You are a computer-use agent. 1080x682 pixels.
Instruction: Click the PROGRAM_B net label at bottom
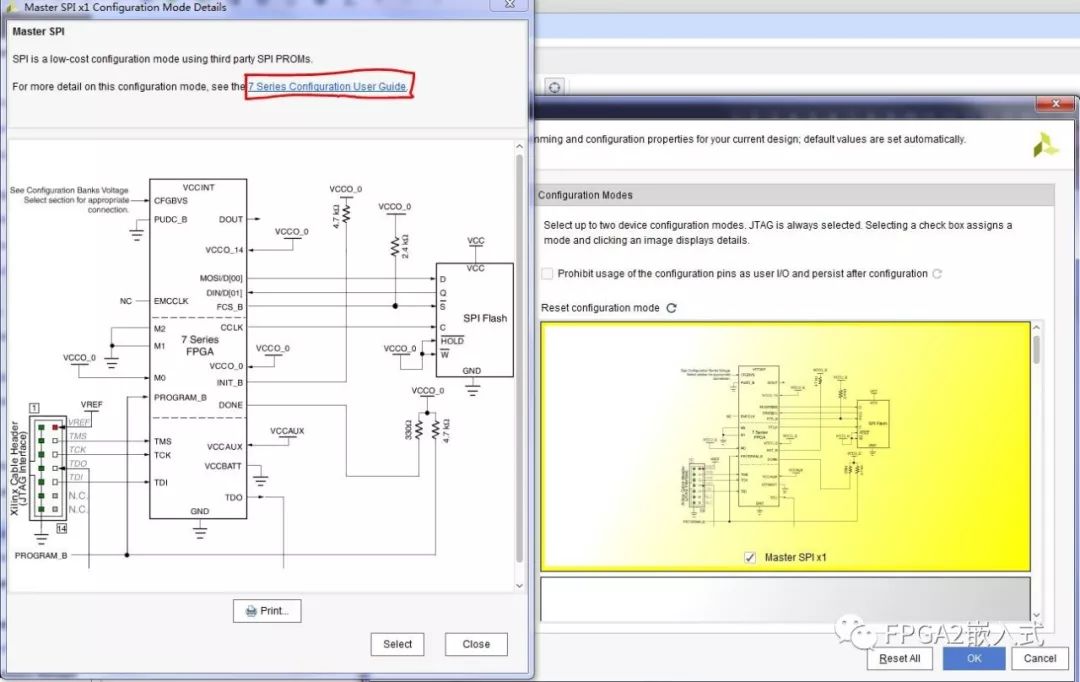pyautogui.click(x=41, y=555)
